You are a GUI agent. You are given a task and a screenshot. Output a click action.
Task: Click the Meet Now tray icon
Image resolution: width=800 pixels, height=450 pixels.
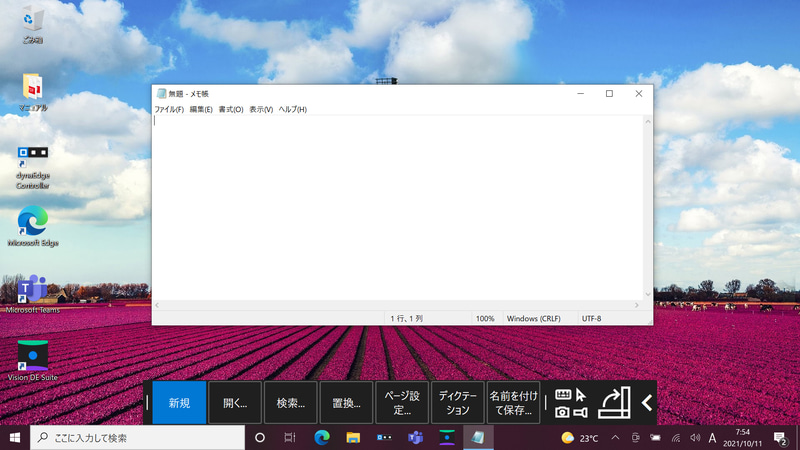(635, 438)
